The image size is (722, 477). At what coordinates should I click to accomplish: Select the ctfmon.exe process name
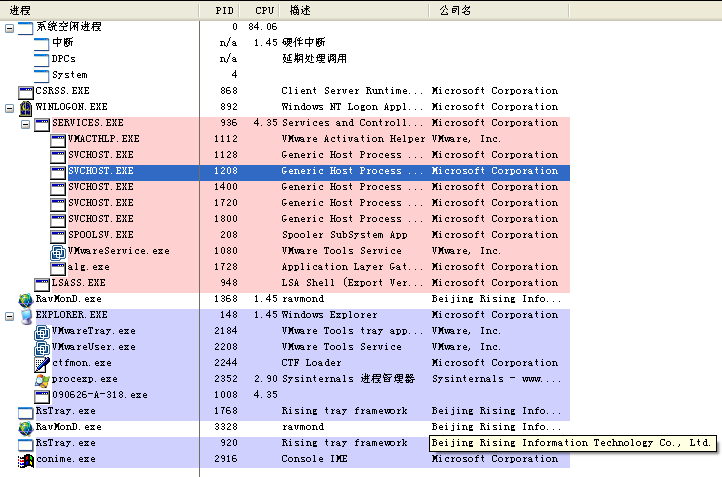(82, 363)
